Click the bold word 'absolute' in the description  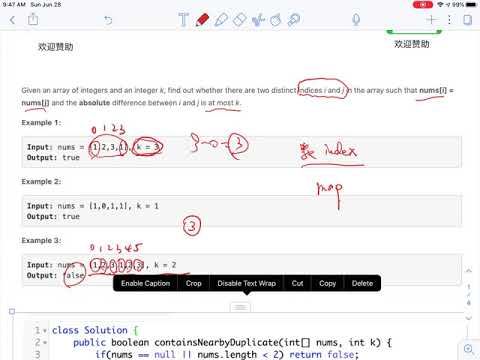point(94,103)
